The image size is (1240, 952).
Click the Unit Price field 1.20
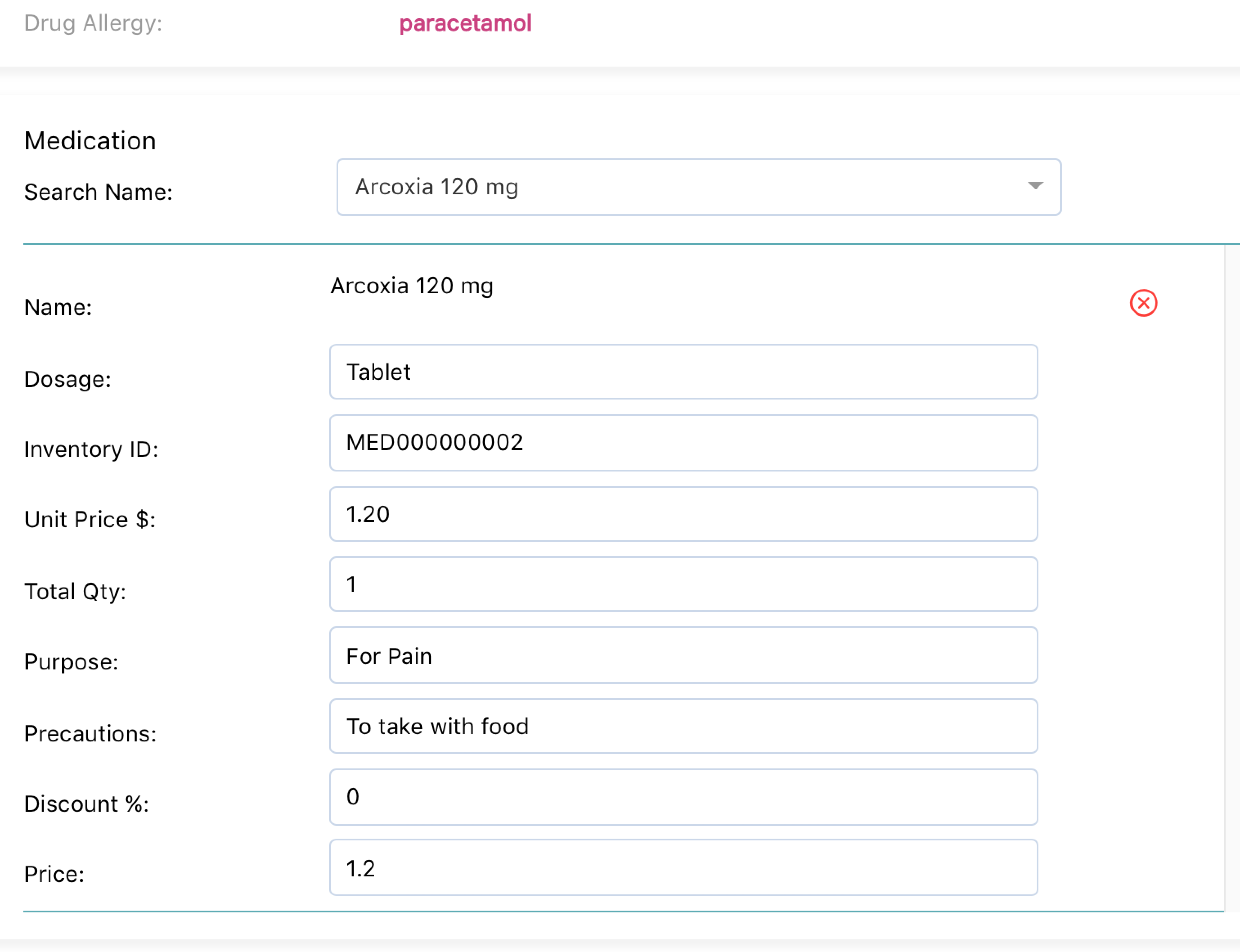point(684,514)
